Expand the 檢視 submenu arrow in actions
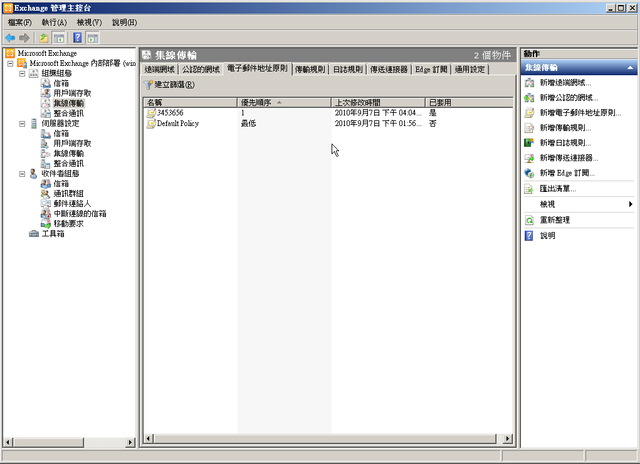Viewport: 640px width, 464px height. [631, 204]
